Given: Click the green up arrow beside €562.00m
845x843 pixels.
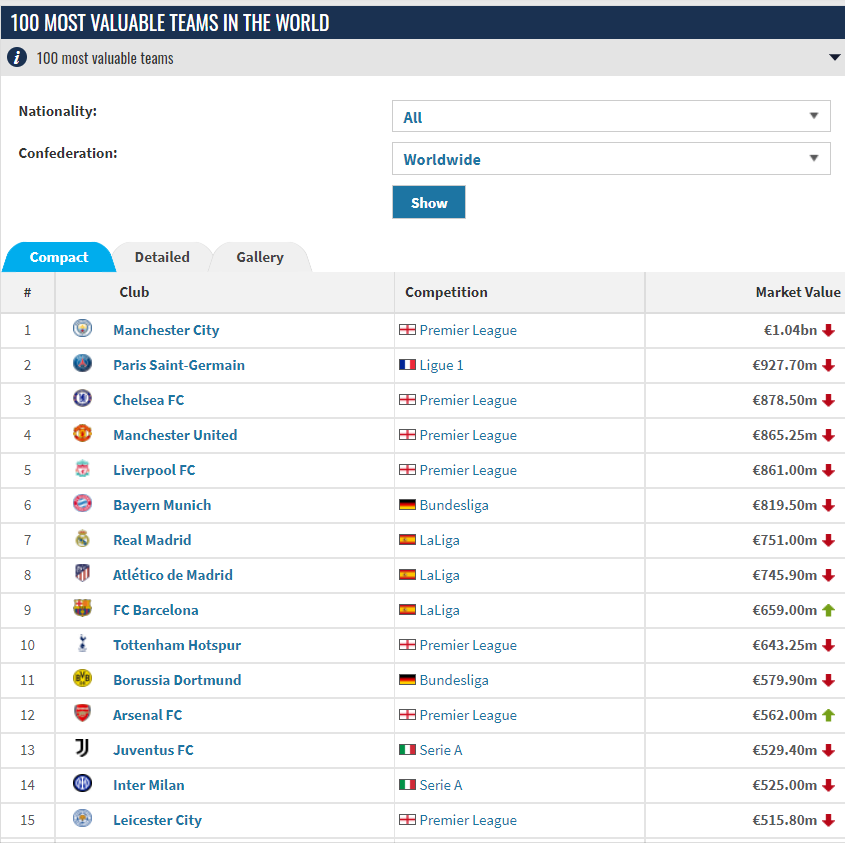Looking at the screenshot, I should [829, 715].
